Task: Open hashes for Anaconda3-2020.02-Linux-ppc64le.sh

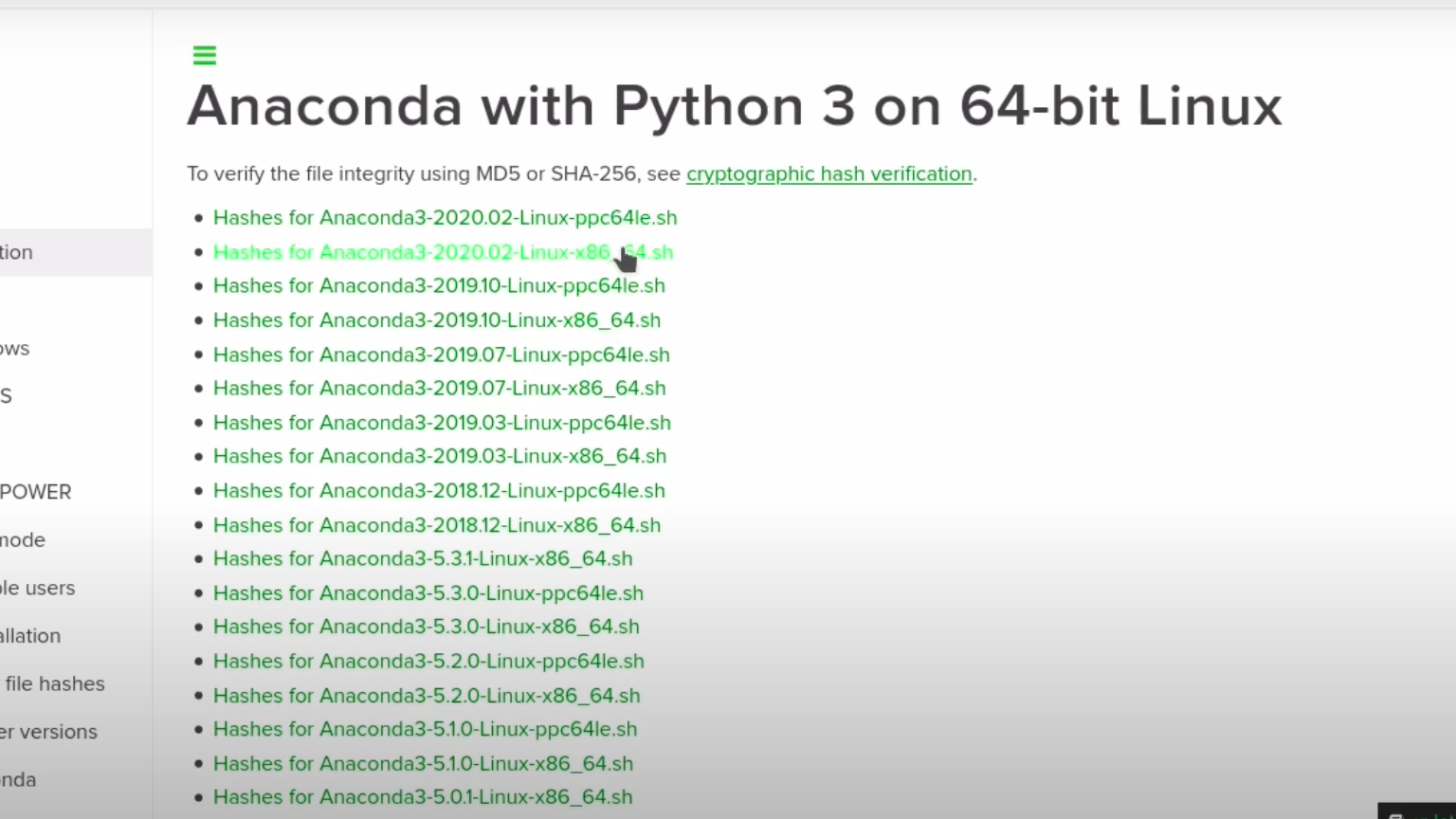Action: pos(445,218)
